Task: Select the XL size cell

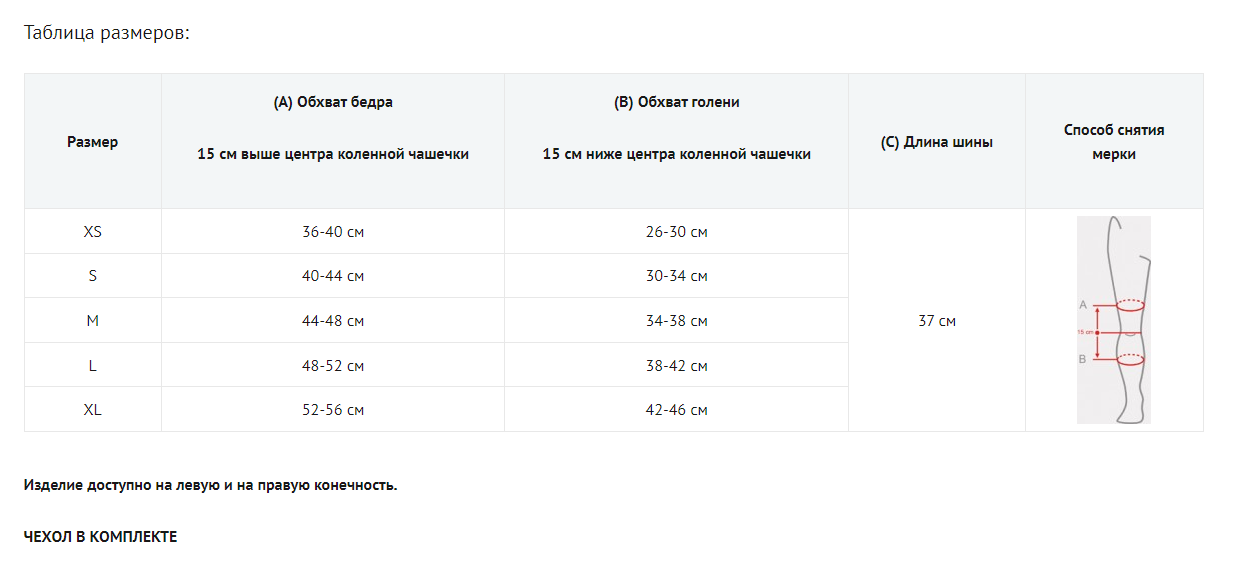Action: [93, 410]
